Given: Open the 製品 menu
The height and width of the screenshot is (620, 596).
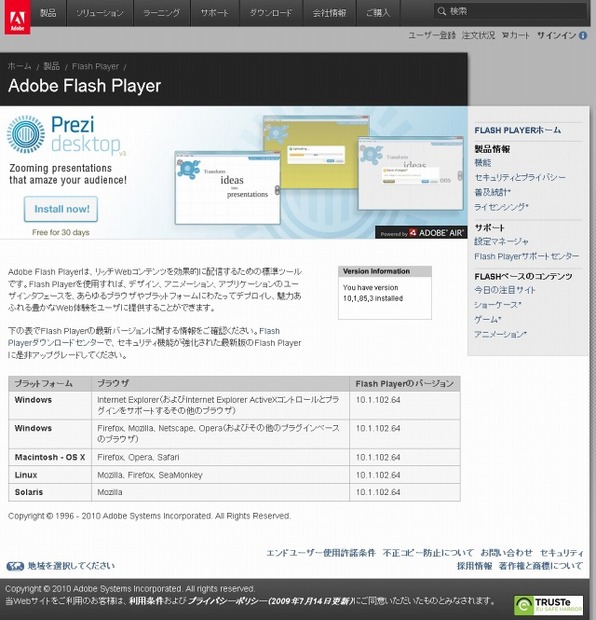Looking at the screenshot, I should pyautogui.click(x=48, y=13).
